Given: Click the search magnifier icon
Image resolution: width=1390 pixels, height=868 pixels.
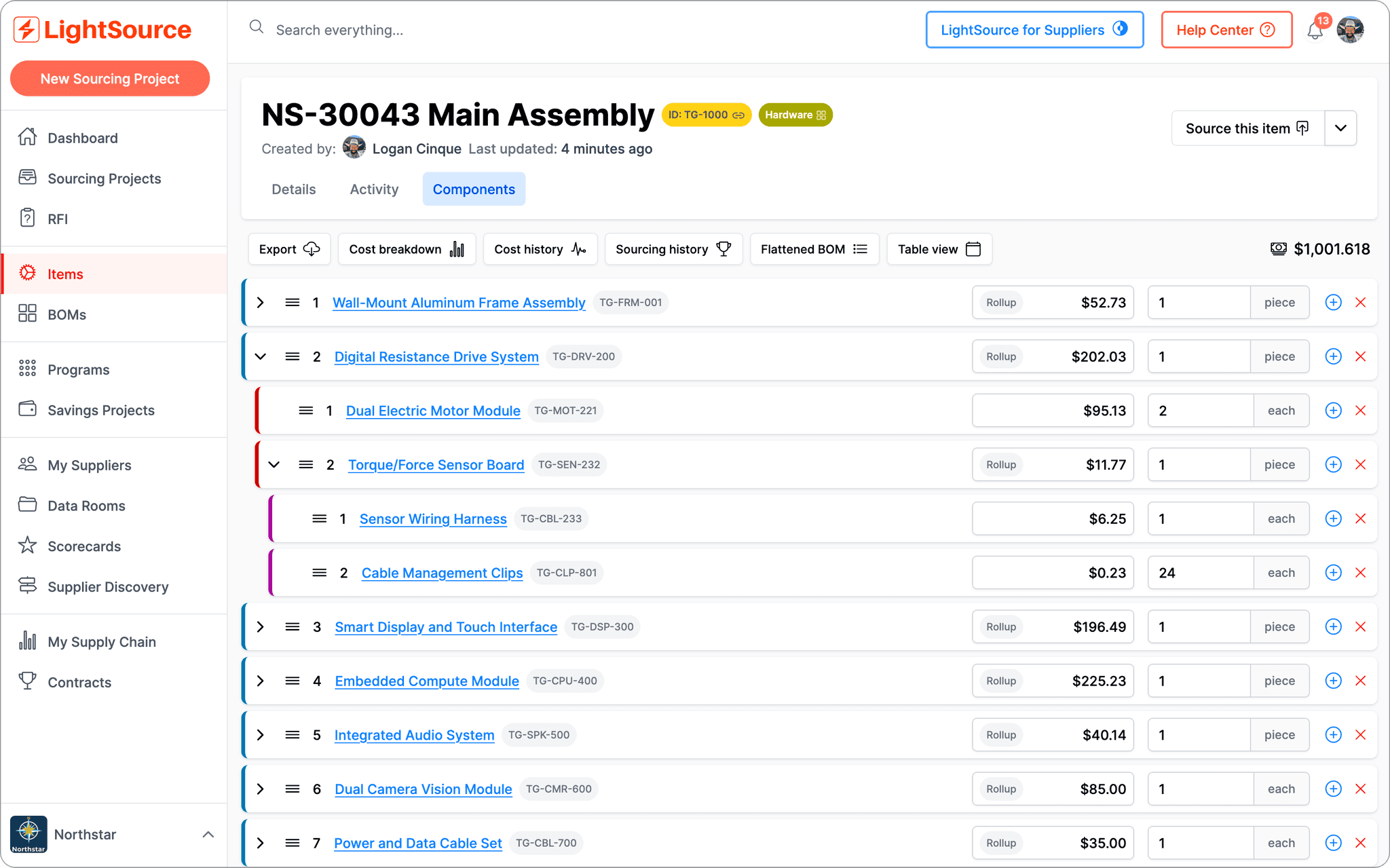Looking at the screenshot, I should pos(256,27).
